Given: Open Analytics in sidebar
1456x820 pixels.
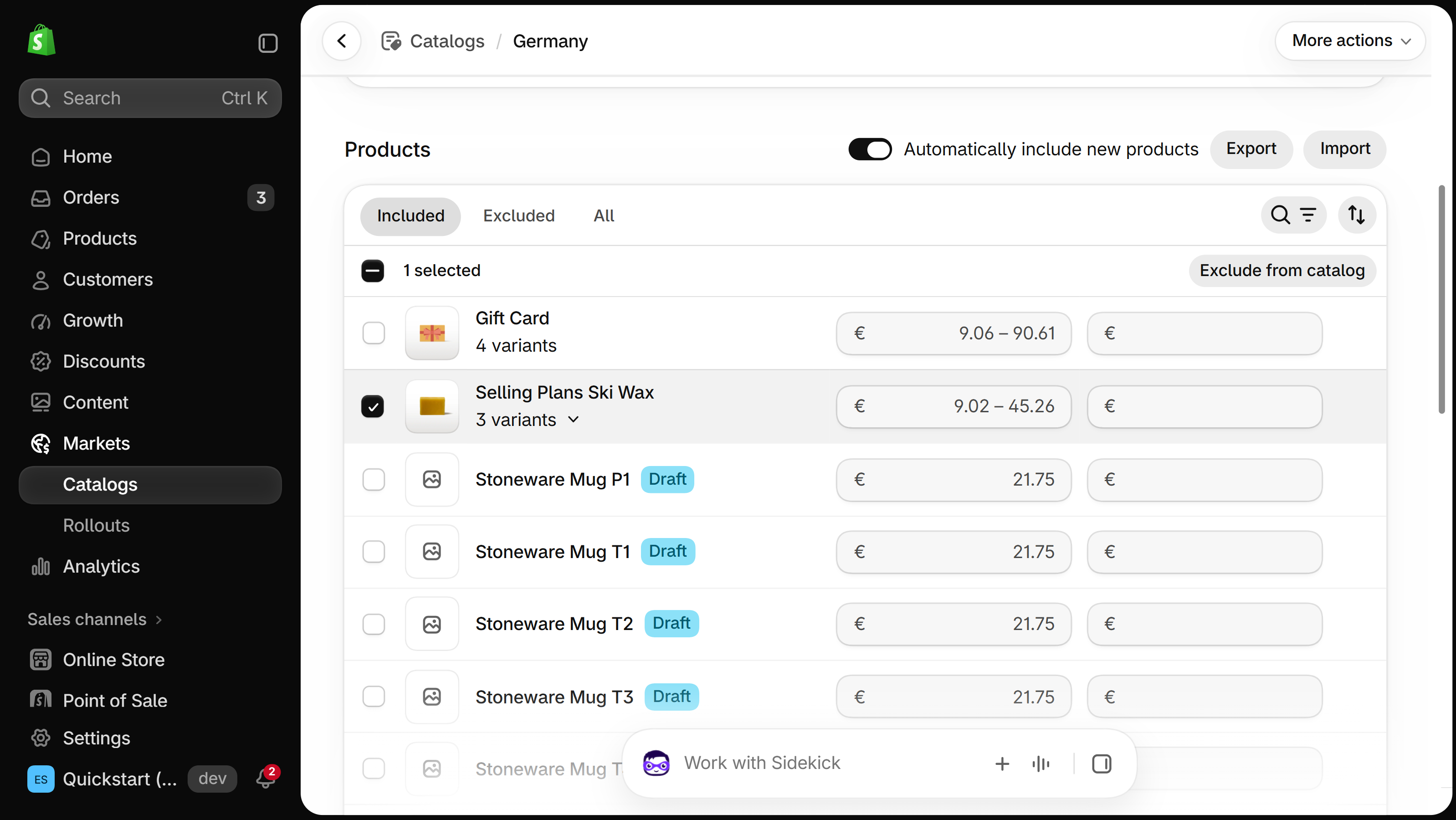Looking at the screenshot, I should coord(150,566).
